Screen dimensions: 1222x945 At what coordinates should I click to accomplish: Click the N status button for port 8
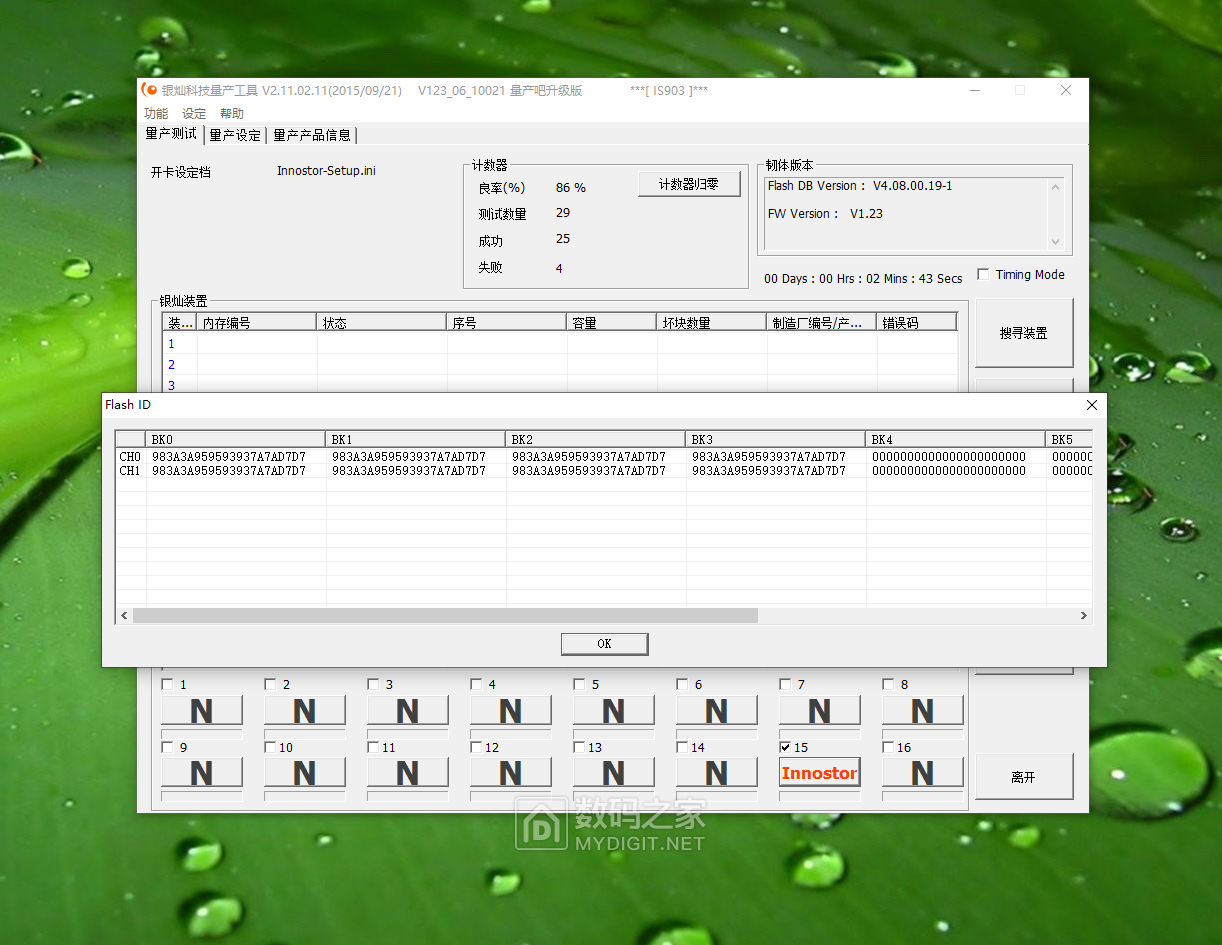tap(922, 711)
